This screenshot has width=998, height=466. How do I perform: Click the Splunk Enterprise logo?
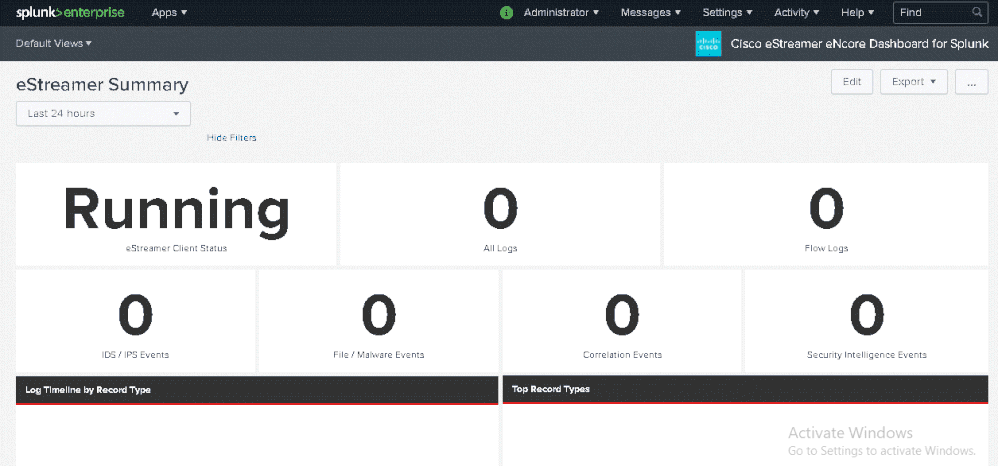pos(70,12)
